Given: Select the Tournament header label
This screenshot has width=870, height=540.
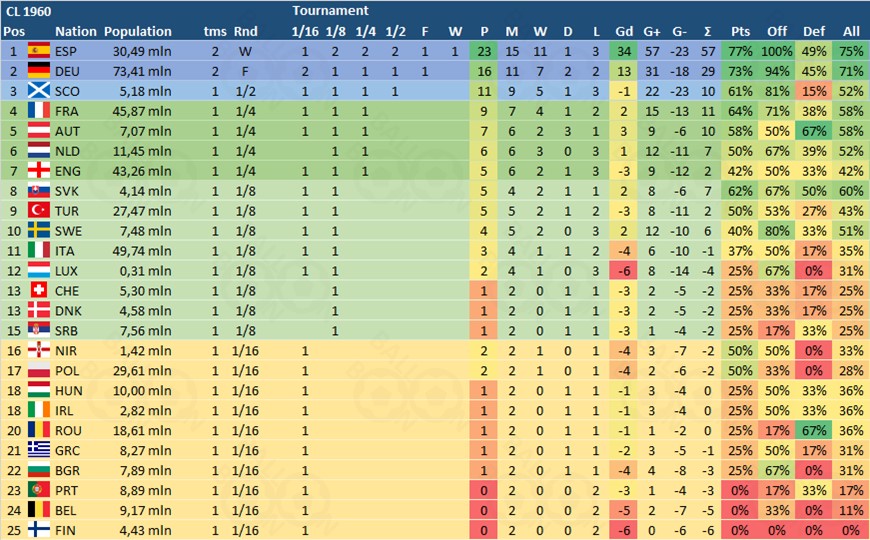Looking at the screenshot, I should [330, 11].
